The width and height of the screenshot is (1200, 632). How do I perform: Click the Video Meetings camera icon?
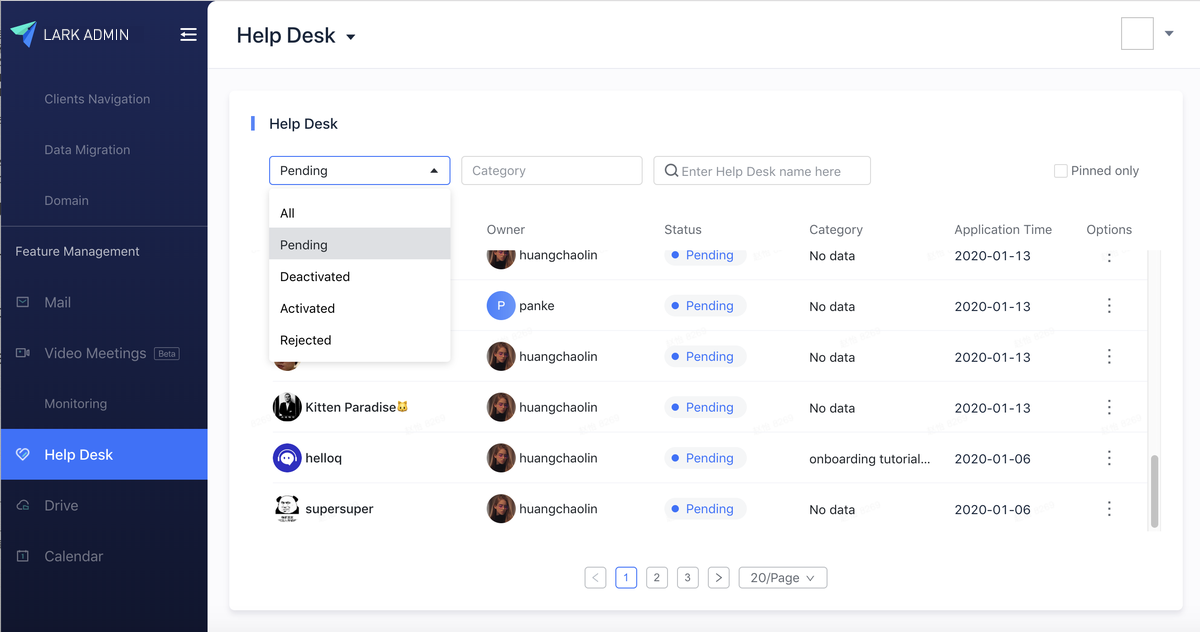pos(23,353)
